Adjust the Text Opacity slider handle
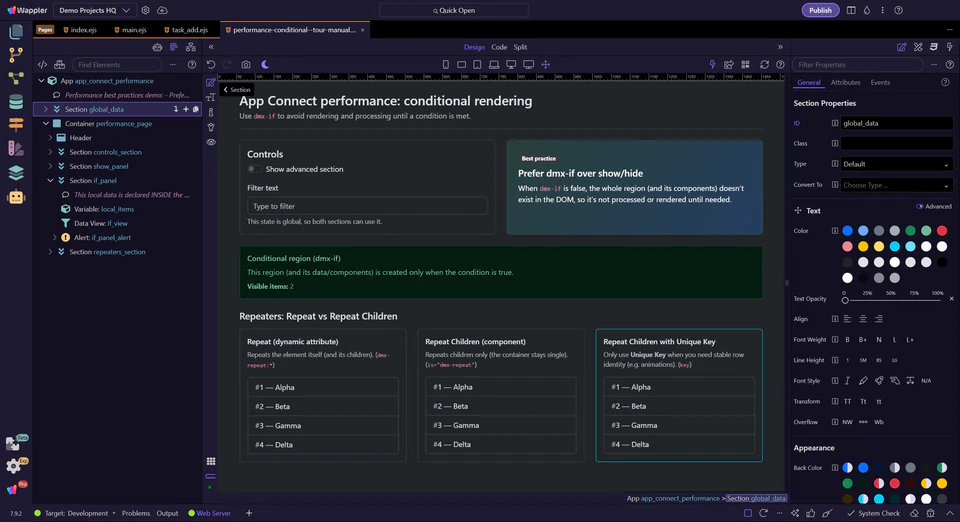960x522 pixels. [845, 300]
